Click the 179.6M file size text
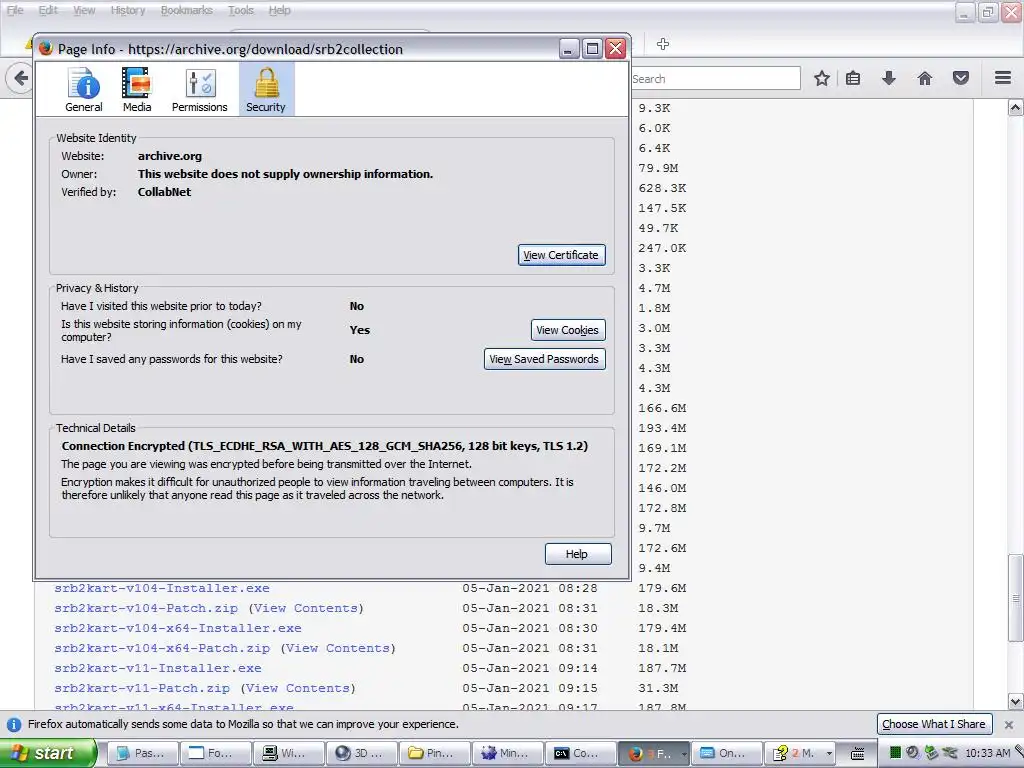The image size is (1024, 768). pos(662,588)
